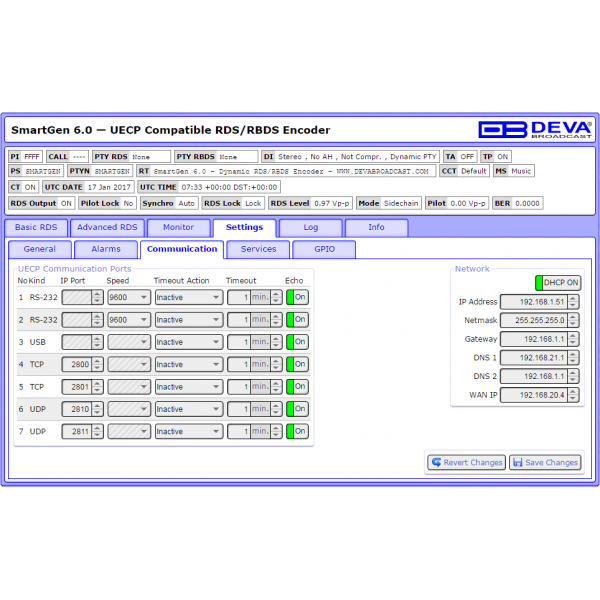The width and height of the screenshot is (600, 600).
Task: Toggle Echo On for port 4 TCP
Action: point(297,364)
